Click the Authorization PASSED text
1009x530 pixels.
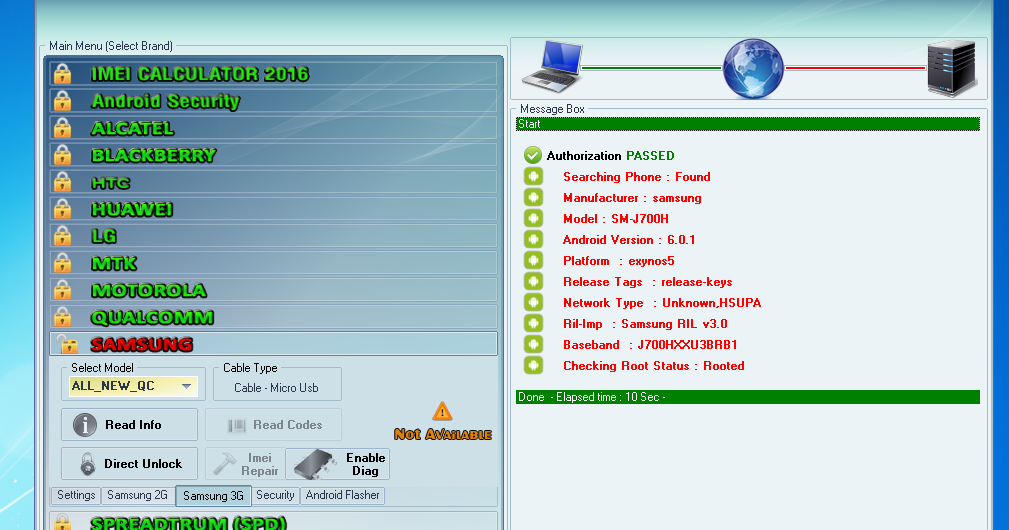(x=611, y=156)
